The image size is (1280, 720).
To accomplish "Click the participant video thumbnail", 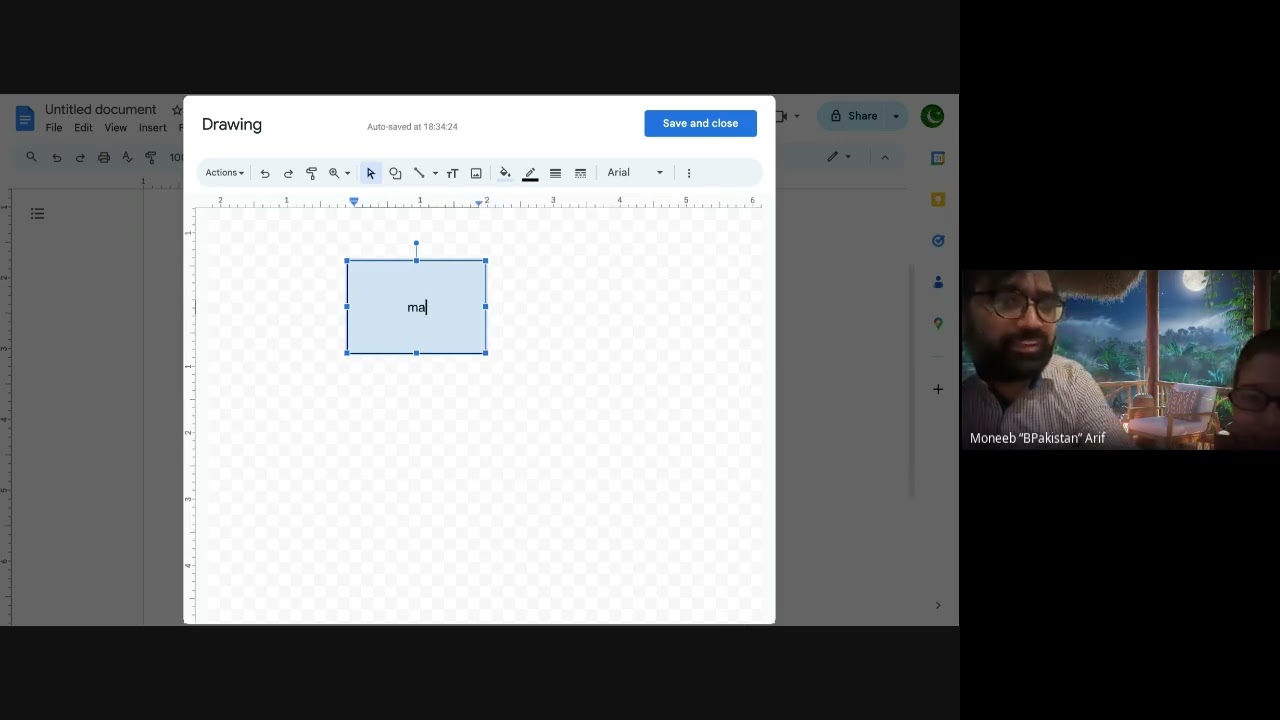I will pyautogui.click(x=1120, y=359).
